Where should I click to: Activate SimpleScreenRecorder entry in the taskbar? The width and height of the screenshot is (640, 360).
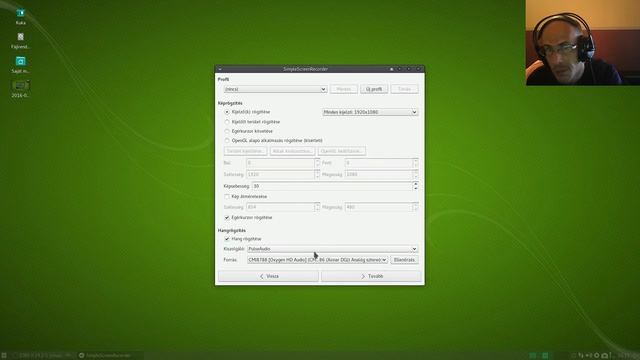click(x=109, y=356)
